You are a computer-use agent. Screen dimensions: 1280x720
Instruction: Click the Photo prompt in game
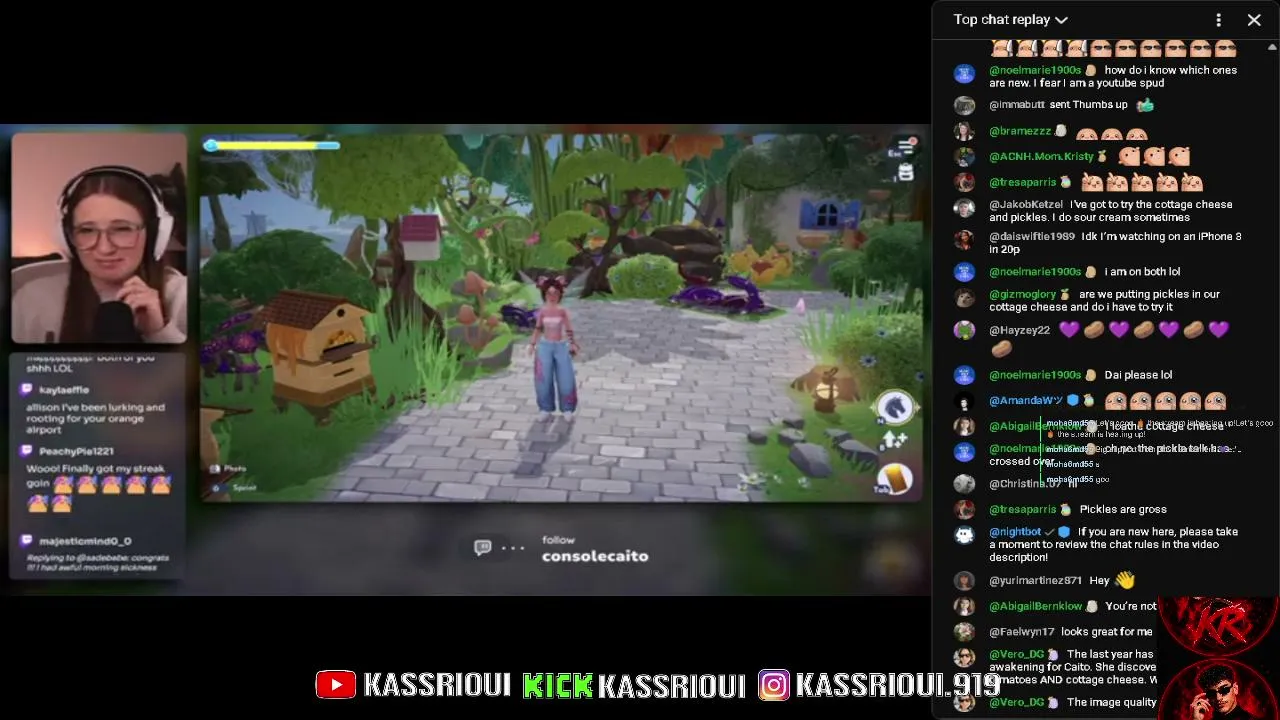229,468
